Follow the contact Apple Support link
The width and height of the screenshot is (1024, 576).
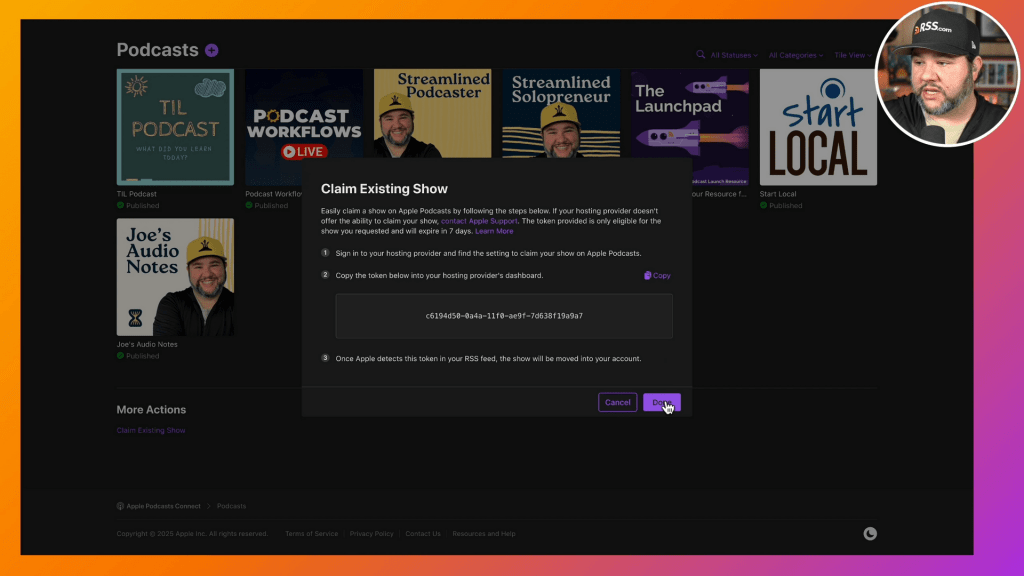479,220
